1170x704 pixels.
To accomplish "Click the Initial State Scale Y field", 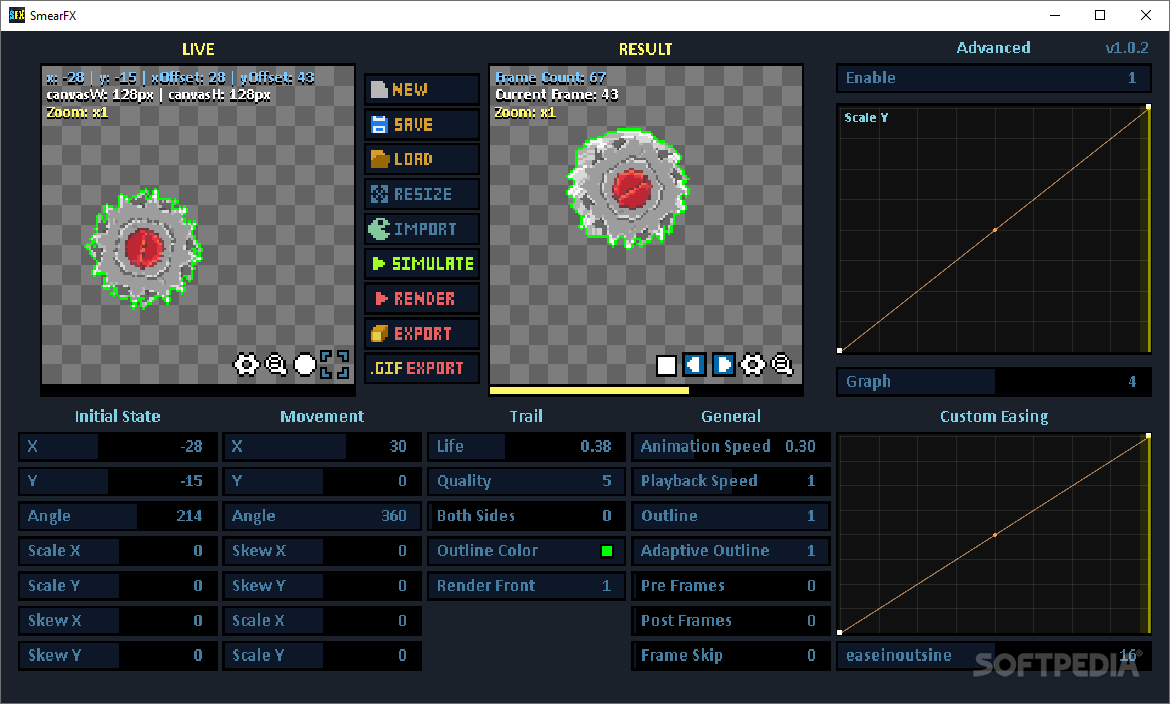I will pyautogui.click(x=118, y=585).
